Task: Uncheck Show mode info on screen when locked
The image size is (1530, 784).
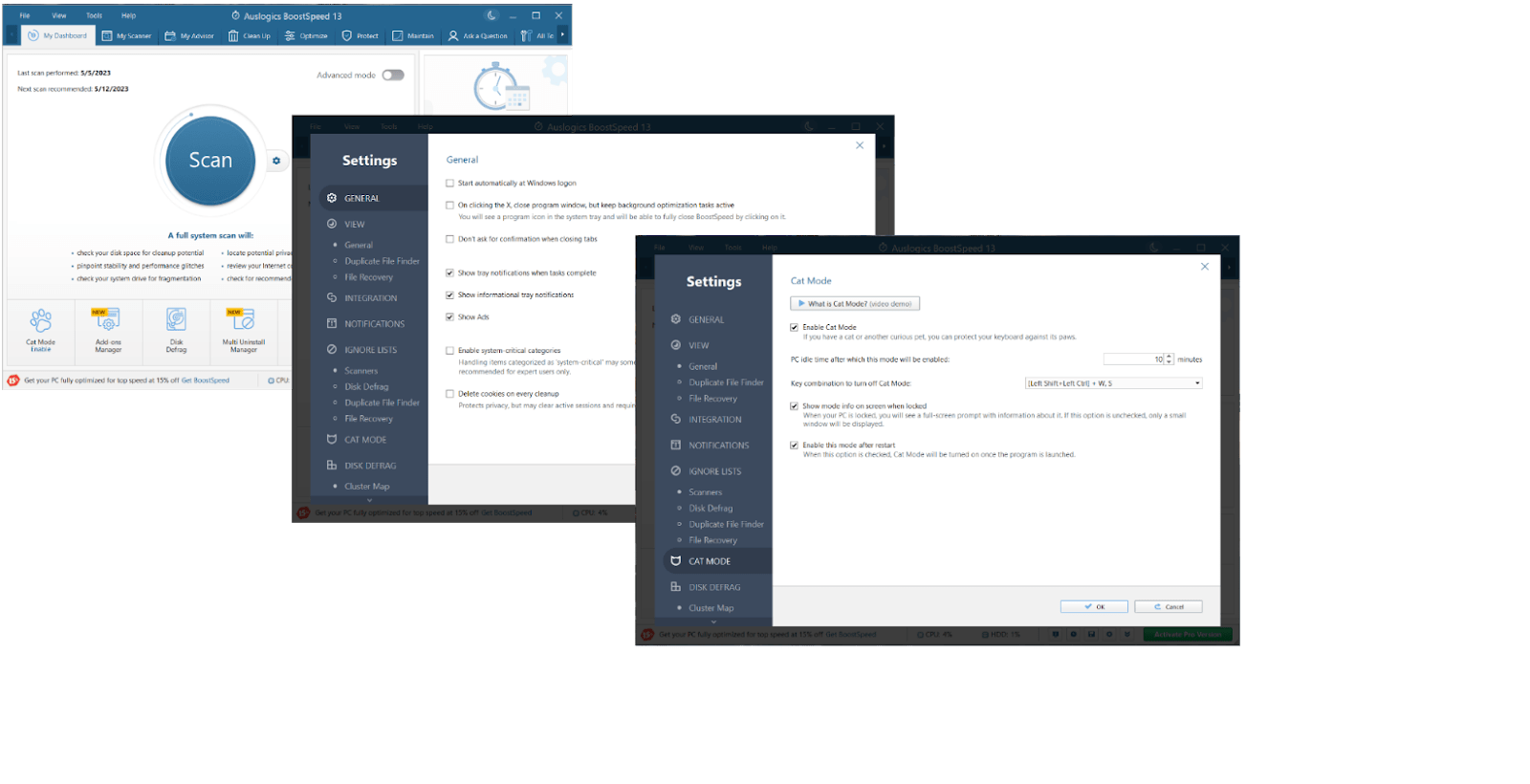Action: coord(794,406)
